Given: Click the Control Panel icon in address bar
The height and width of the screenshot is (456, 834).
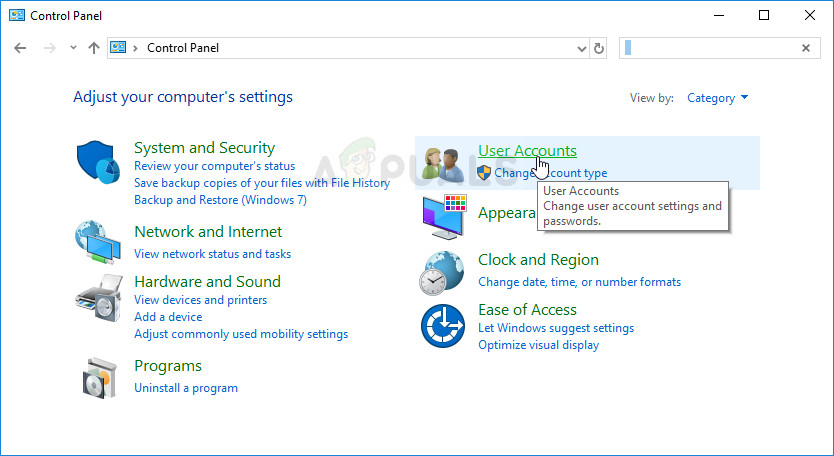Looking at the screenshot, I should (118, 47).
